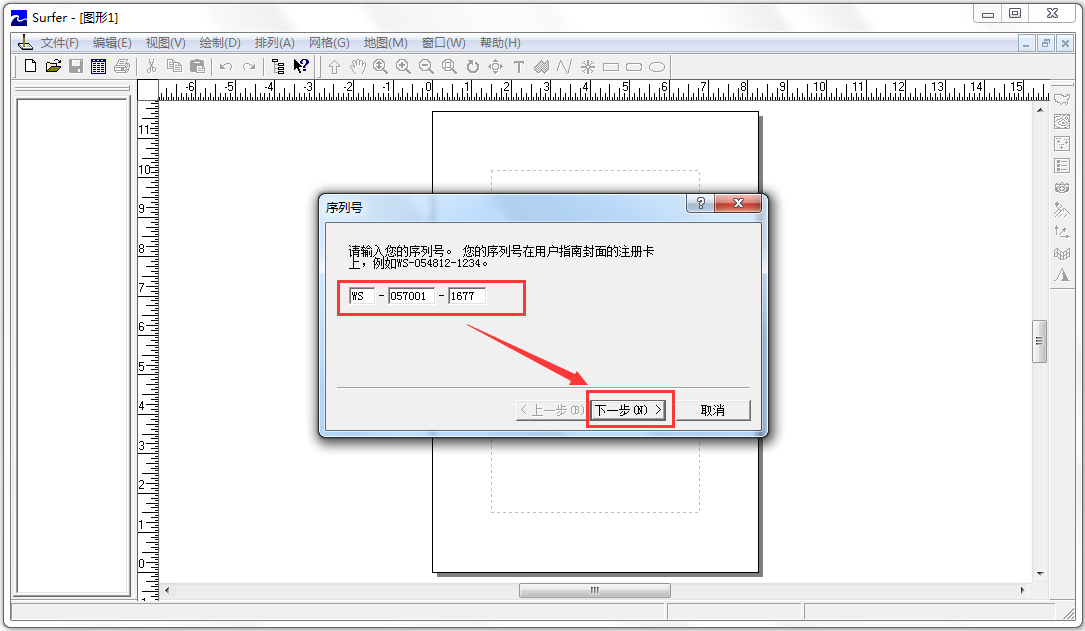Close the 序列号 dialog
This screenshot has height=631, width=1085.
pos(738,203)
